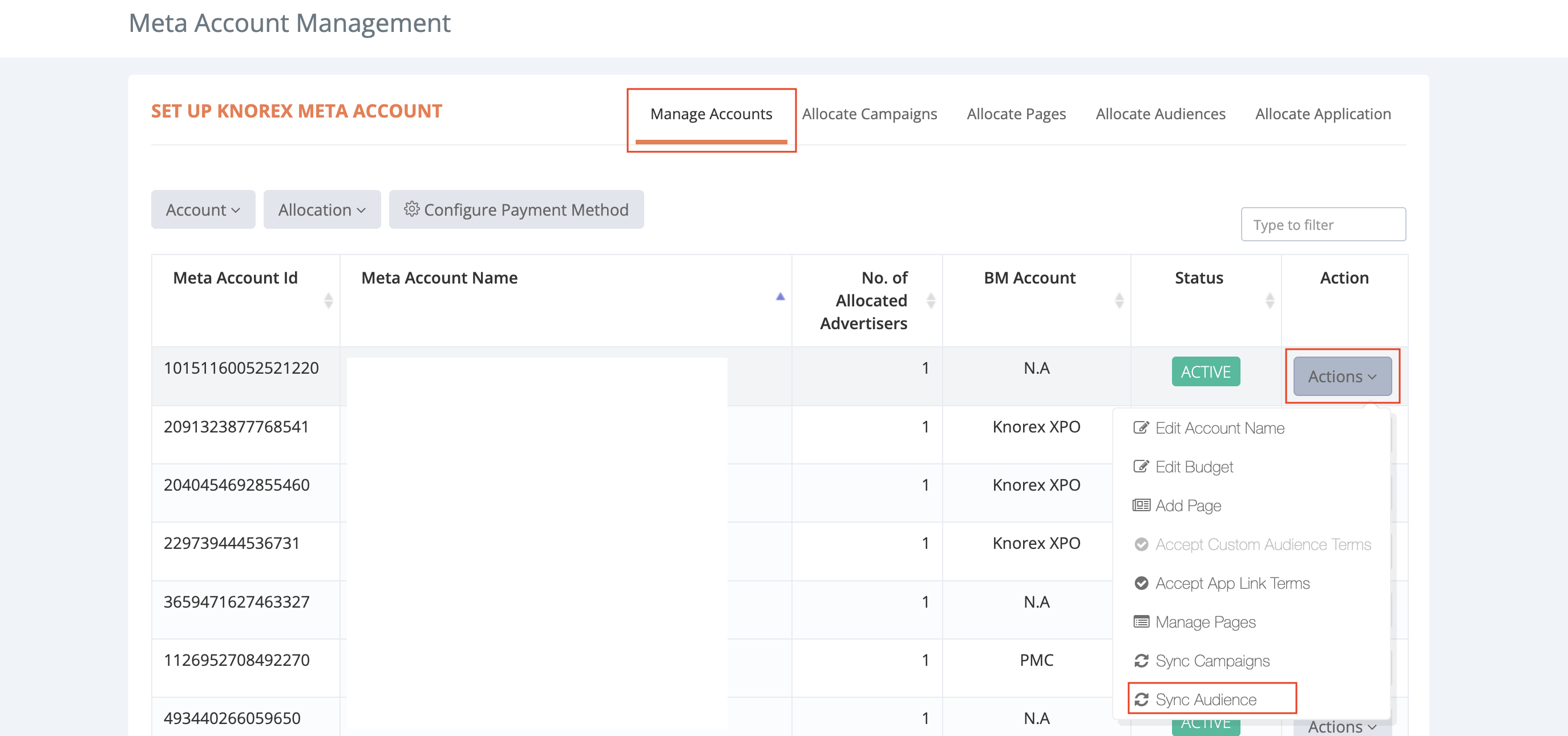Select account id 229739444536731

(x=231, y=543)
